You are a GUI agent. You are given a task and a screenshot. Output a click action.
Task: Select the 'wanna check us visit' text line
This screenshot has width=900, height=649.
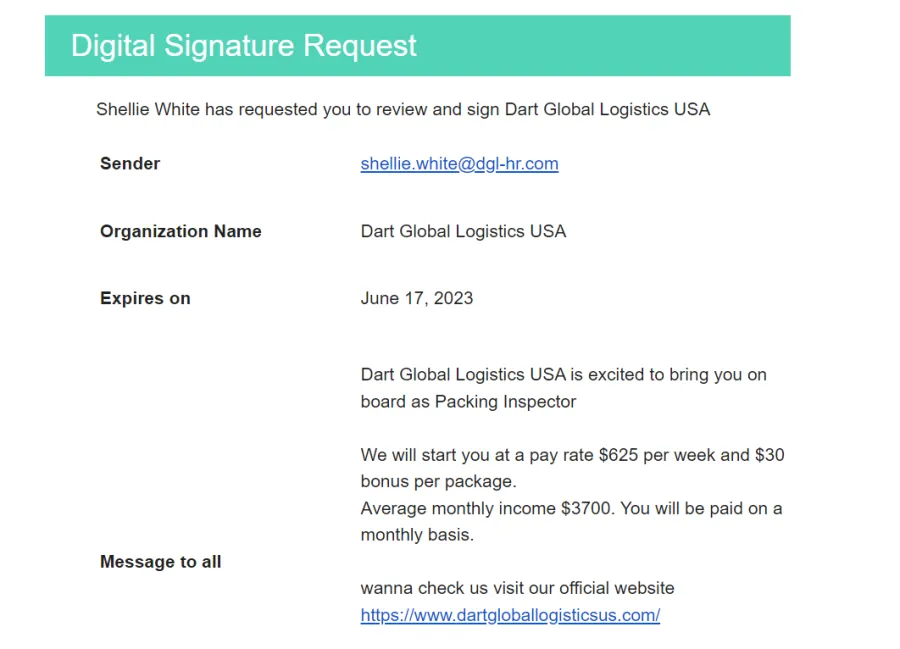pyautogui.click(x=517, y=588)
